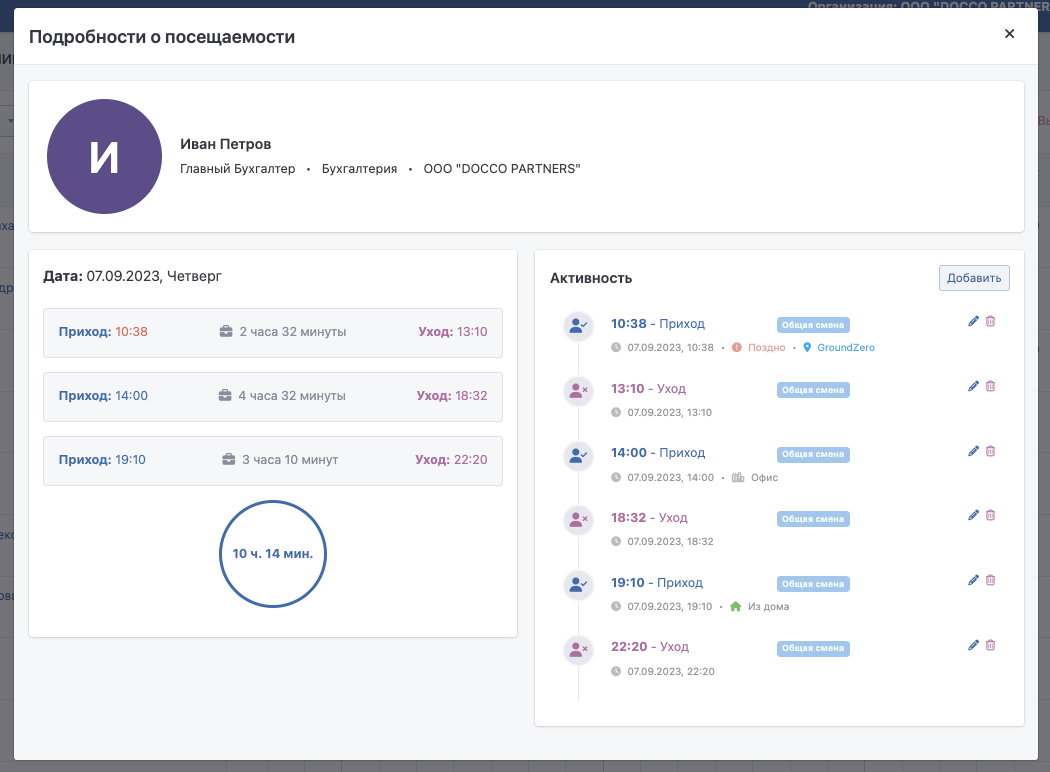Click the Общая смена badge for 18:32
1050x772 pixels.
click(813, 520)
